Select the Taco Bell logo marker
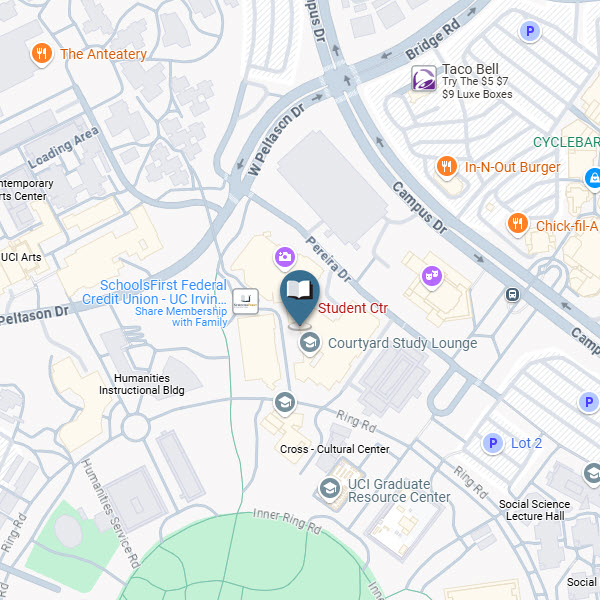The height and width of the screenshot is (600, 600). click(x=424, y=78)
